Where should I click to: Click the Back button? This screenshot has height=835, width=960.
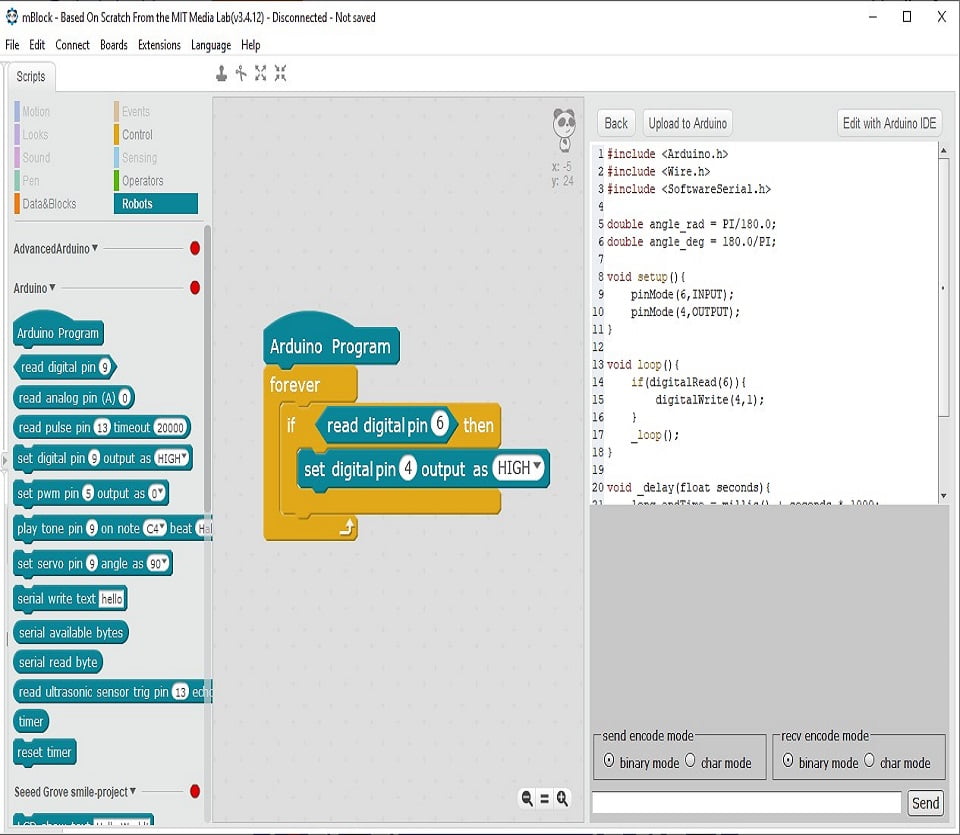coord(616,123)
